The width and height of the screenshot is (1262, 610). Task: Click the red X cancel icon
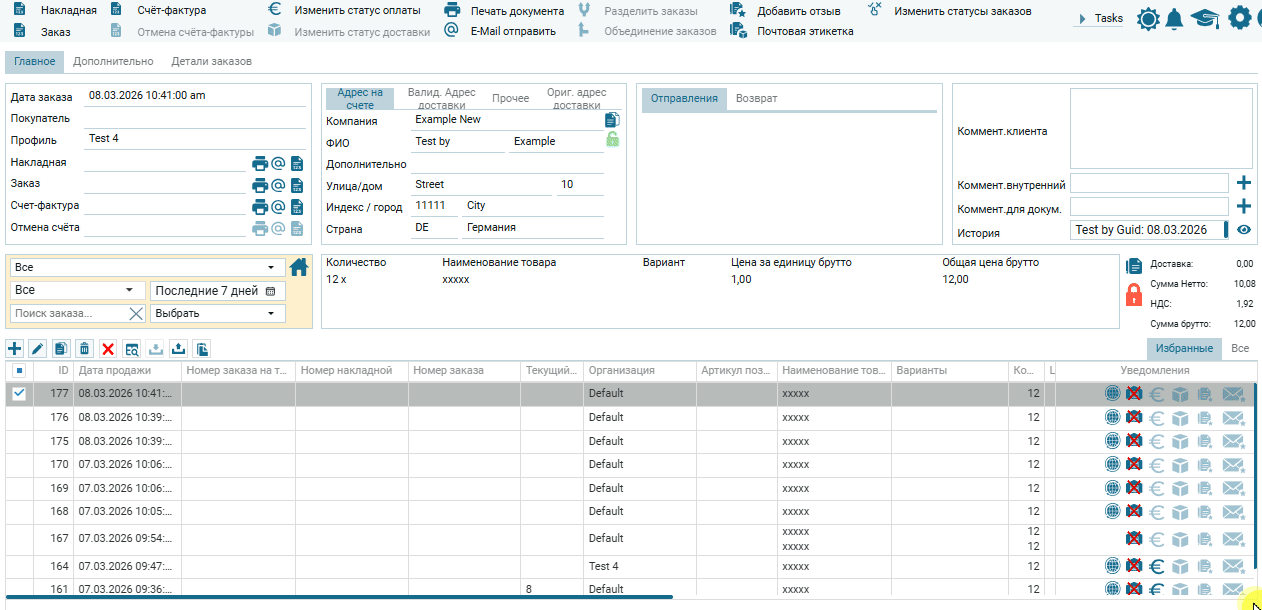click(108, 349)
